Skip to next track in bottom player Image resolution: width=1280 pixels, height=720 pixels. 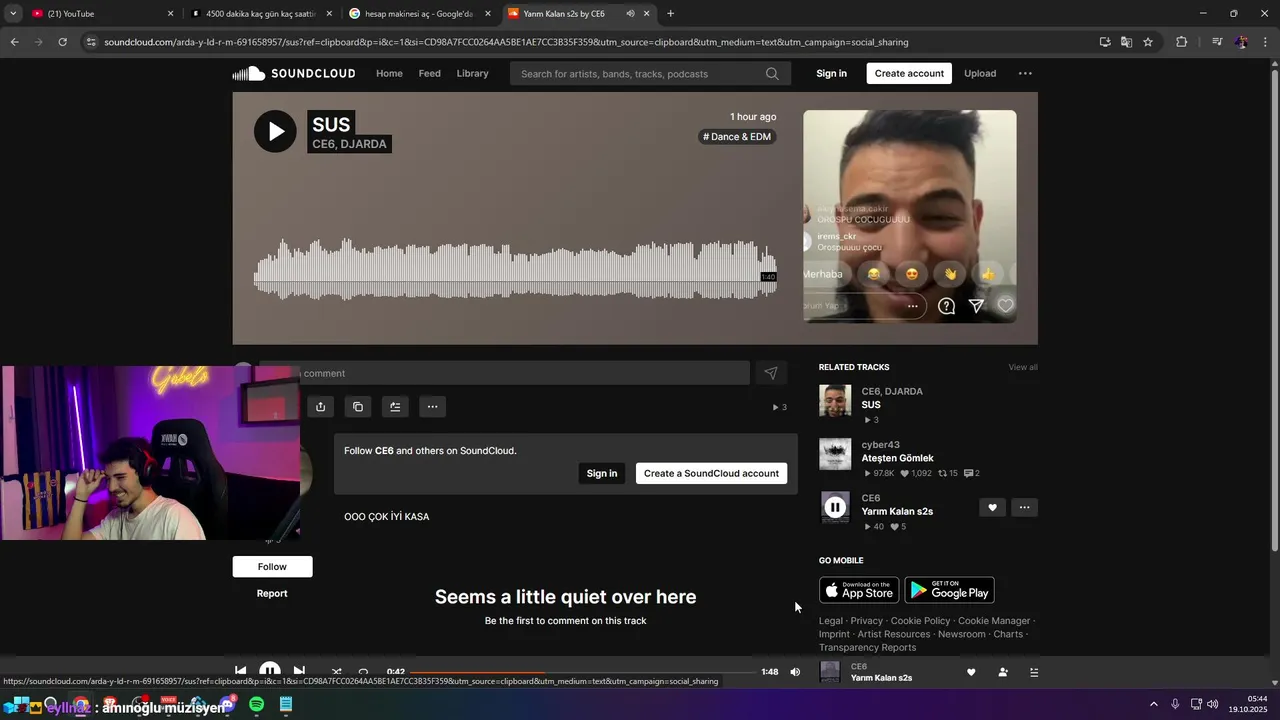click(299, 672)
